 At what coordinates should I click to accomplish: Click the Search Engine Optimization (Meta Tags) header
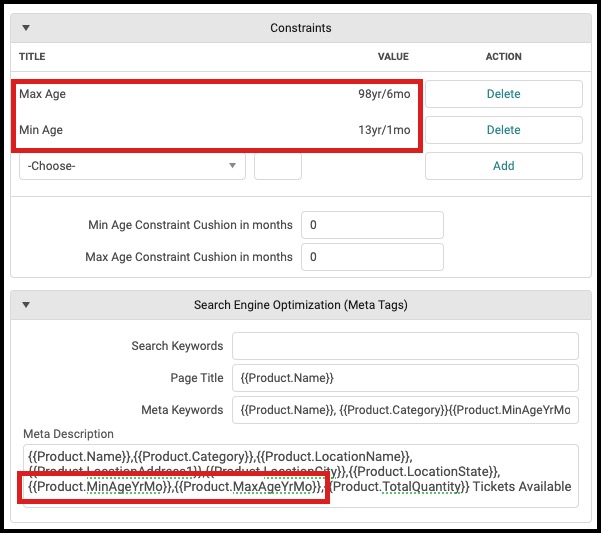click(301, 305)
